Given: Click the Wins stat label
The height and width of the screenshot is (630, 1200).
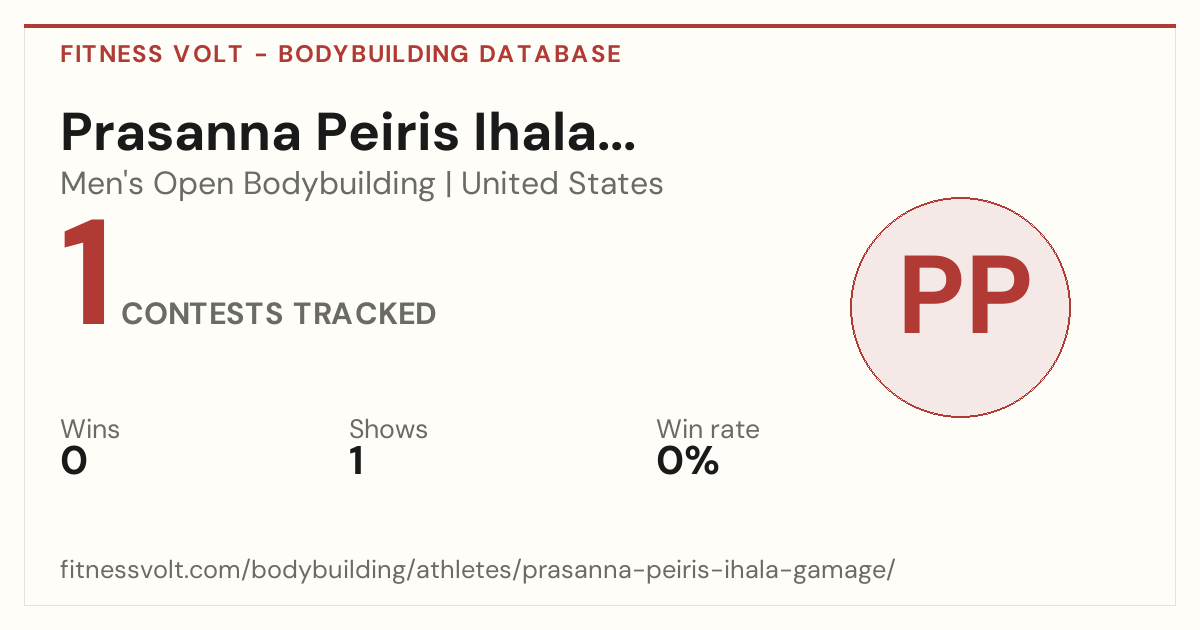Looking at the screenshot, I should [90, 429].
